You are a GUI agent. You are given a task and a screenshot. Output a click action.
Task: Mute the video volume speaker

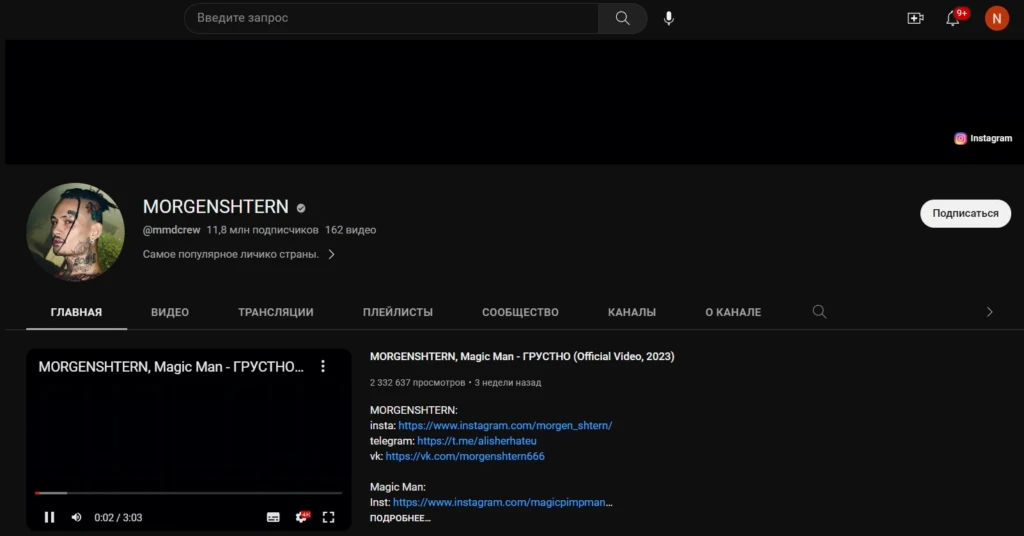[x=76, y=517]
